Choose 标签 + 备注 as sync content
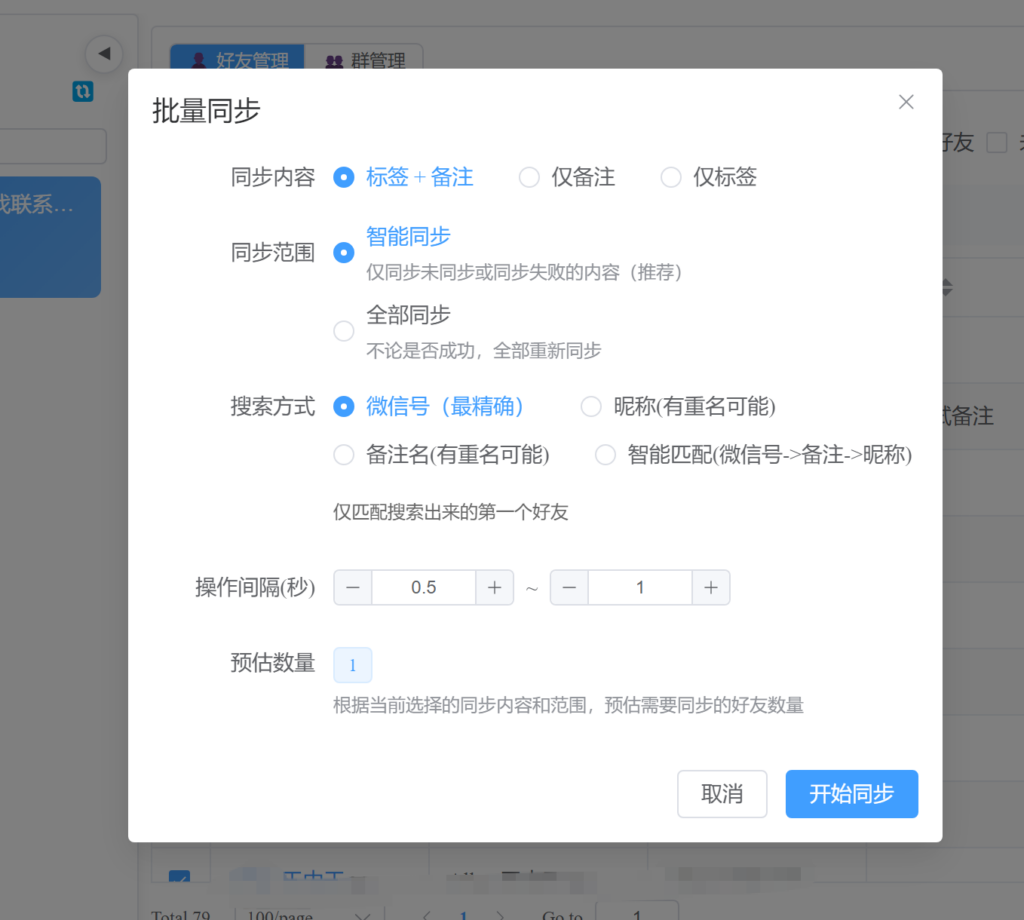Viewport: 1024px width, 920px height. click(344, 178)
